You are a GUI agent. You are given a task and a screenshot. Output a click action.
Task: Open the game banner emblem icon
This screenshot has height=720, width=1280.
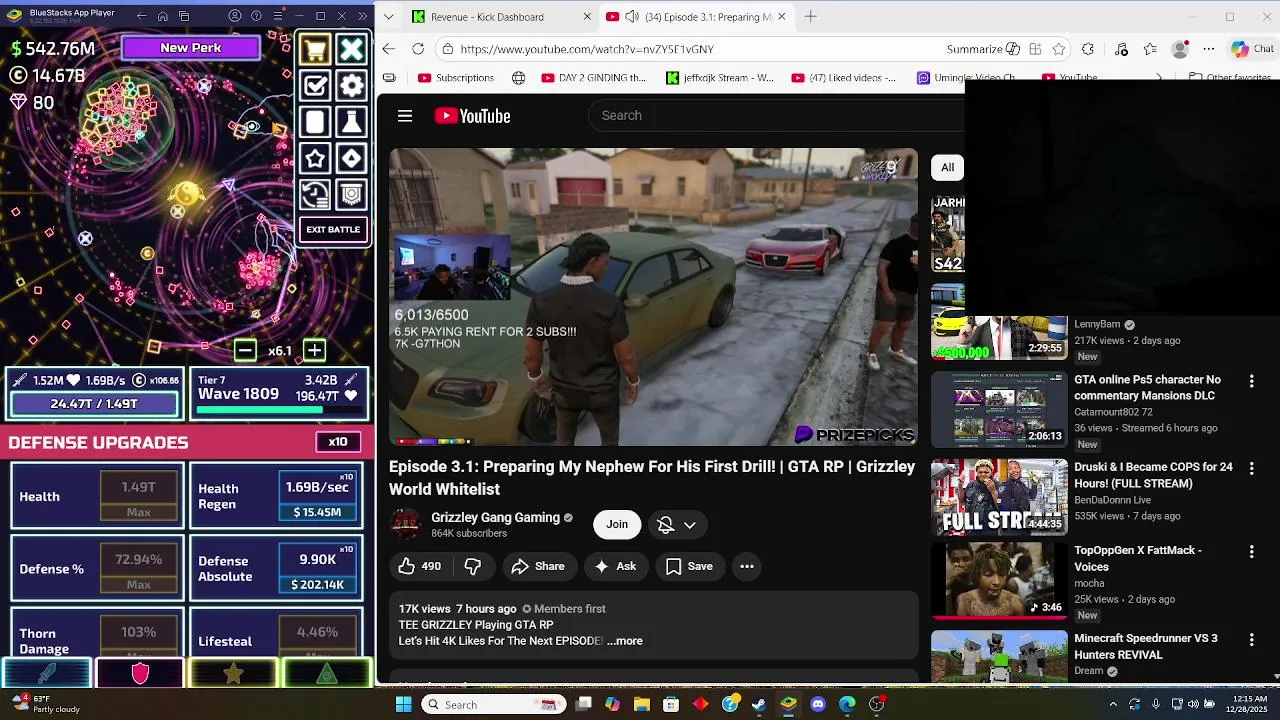coord(351,194)
